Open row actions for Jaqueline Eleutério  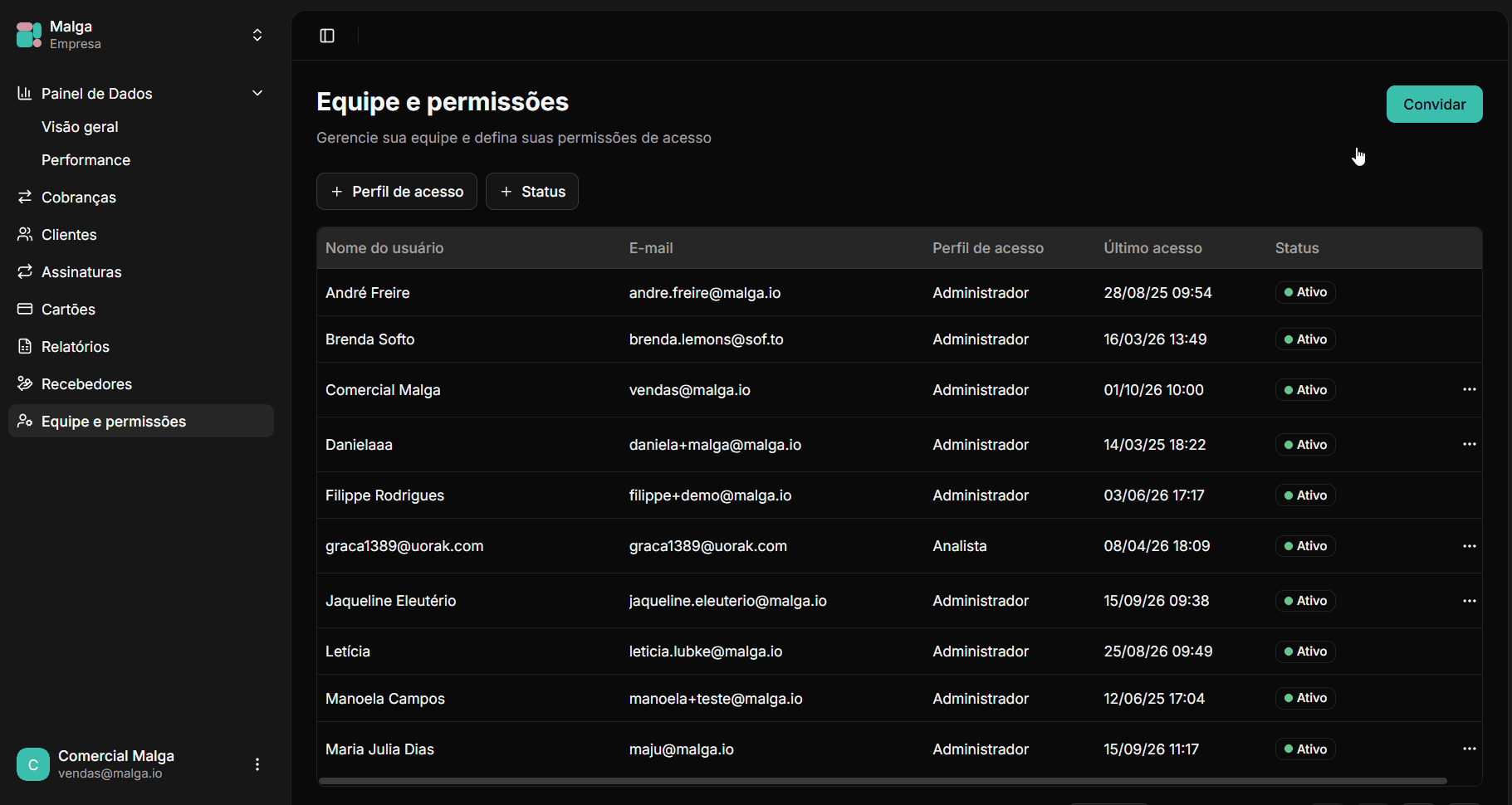[x=1469, y=601]
